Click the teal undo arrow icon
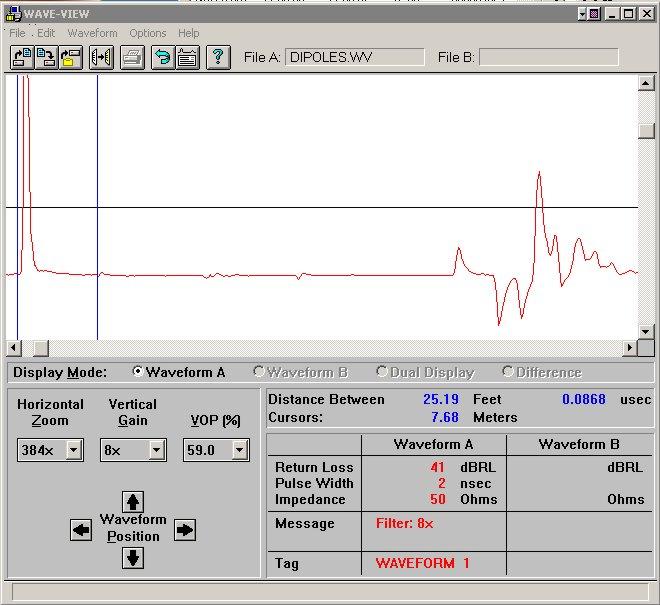This screenshot has width=660, height=605. pos(163,57)
